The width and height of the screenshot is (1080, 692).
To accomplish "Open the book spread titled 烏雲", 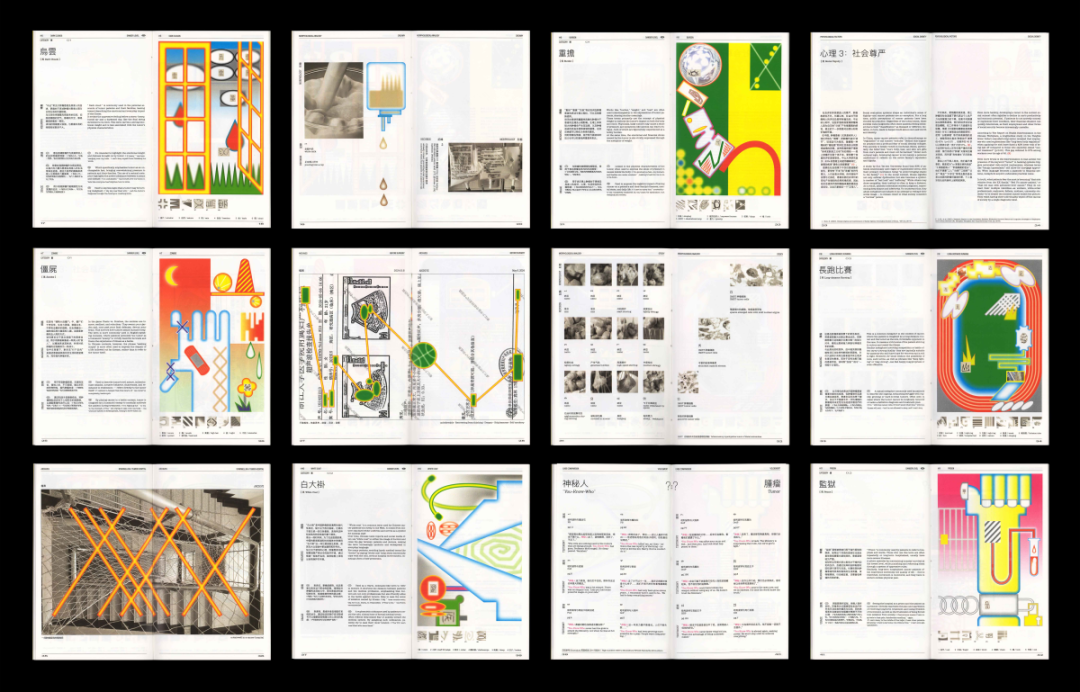I will coord(152,129).
